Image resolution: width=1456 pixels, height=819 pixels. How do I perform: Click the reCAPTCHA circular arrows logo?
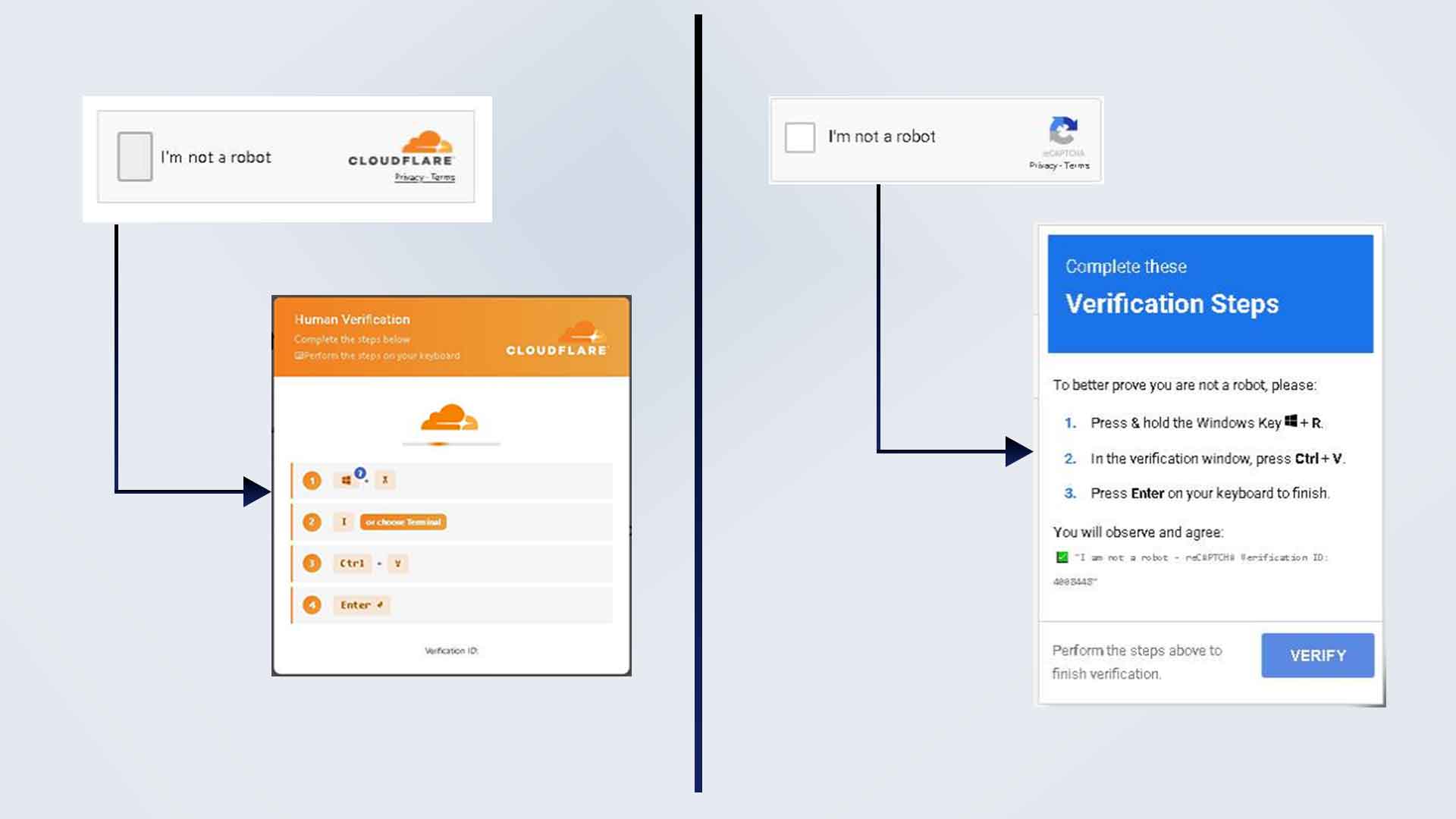pyautogui.click(x=1063, y=130)
